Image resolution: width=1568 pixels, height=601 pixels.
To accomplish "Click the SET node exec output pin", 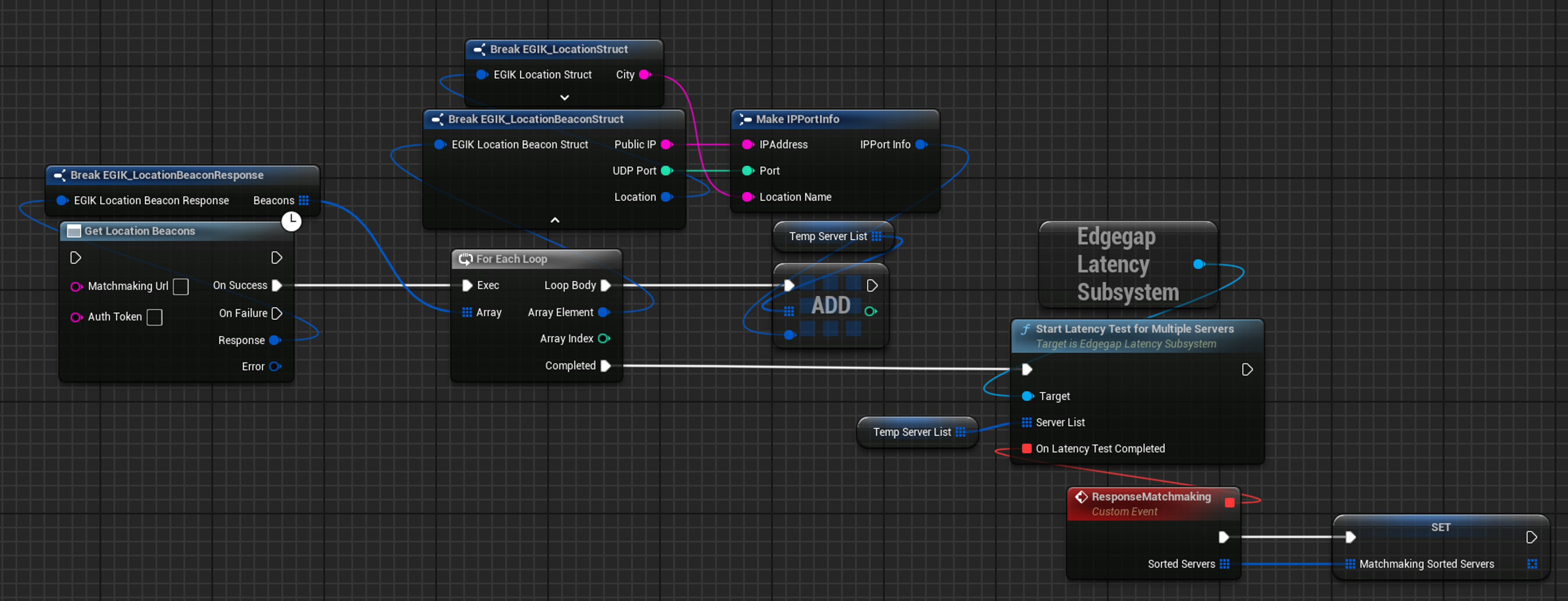I will (1532, 537).
